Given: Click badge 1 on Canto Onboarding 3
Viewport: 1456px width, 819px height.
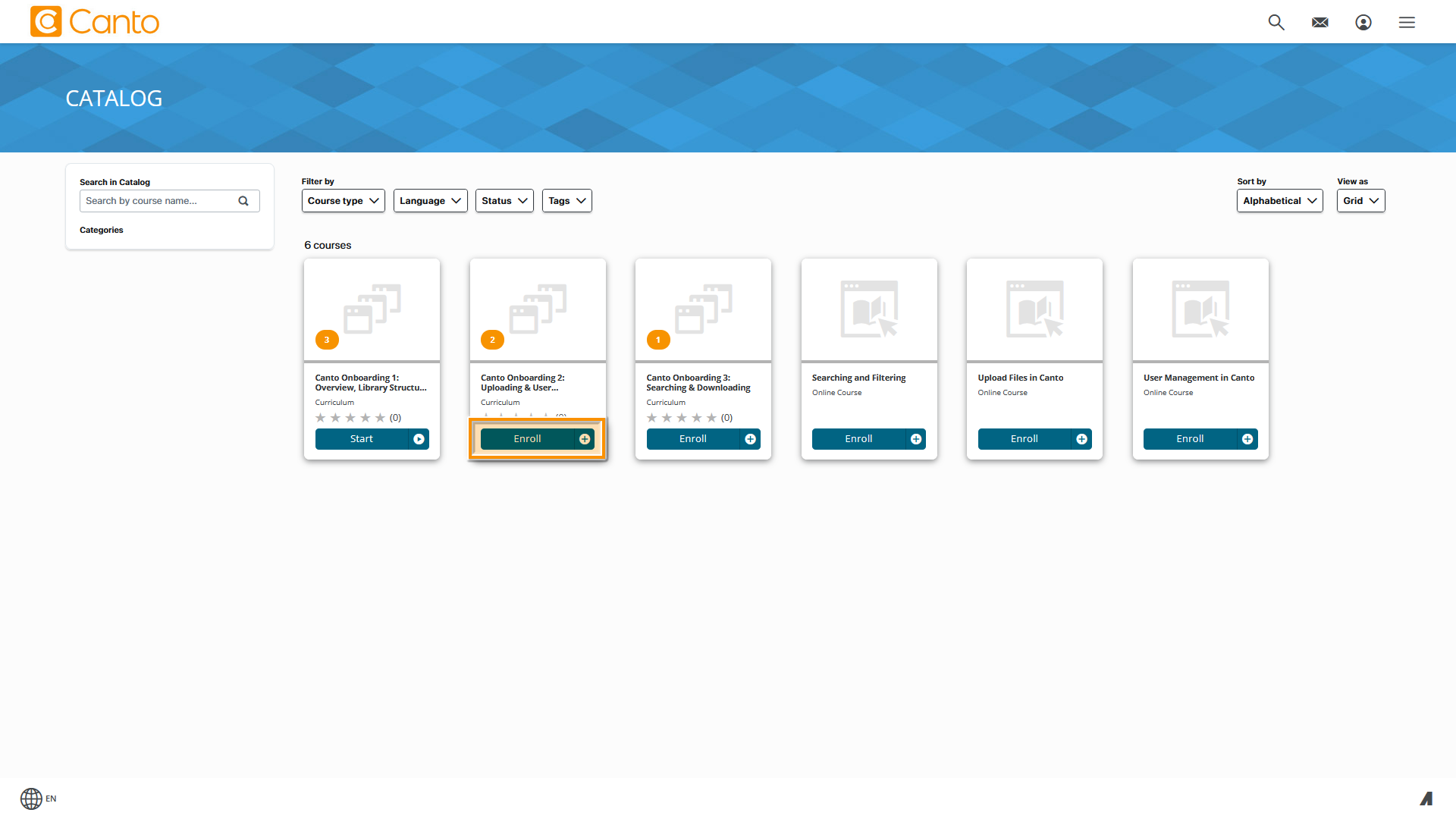Looking at the screenshot, I should pos(658,340).
